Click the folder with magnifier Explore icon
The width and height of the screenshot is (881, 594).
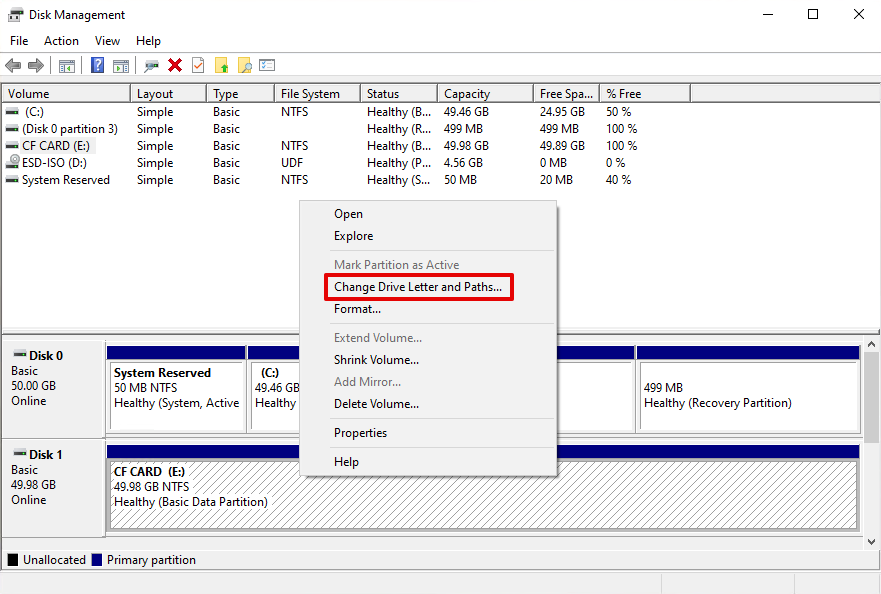point(244,65)
